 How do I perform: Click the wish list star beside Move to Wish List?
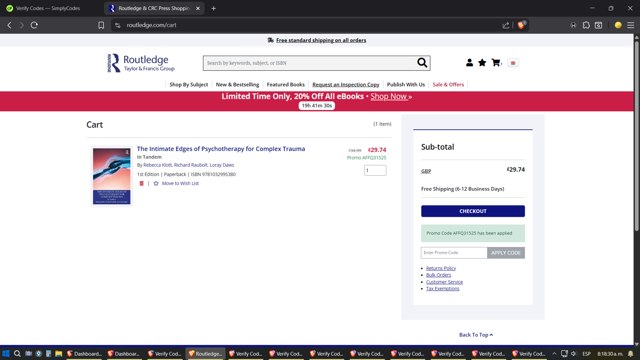click(x=156, y=184)
